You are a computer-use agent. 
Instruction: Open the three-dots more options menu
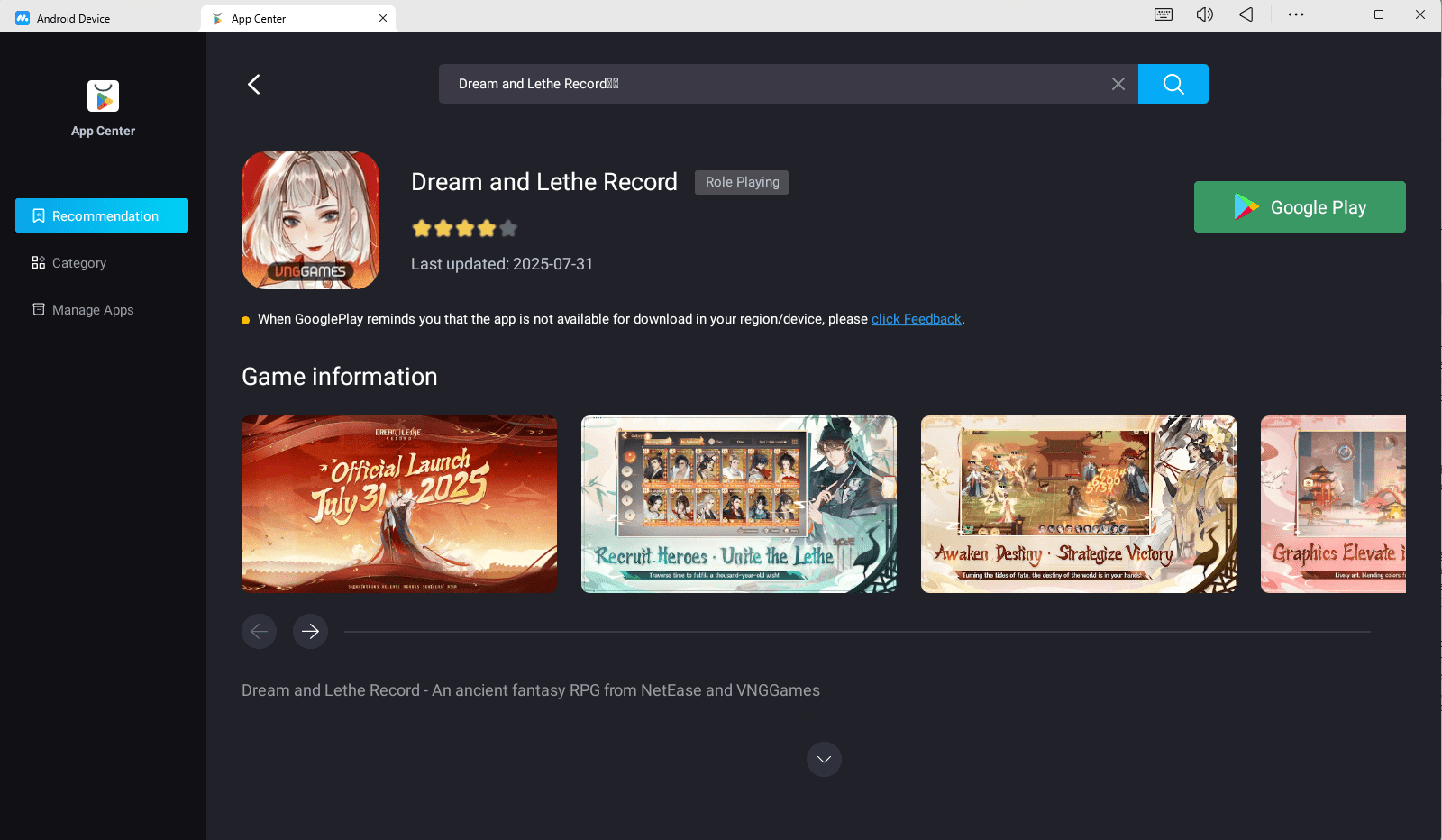pos(1296,14)
